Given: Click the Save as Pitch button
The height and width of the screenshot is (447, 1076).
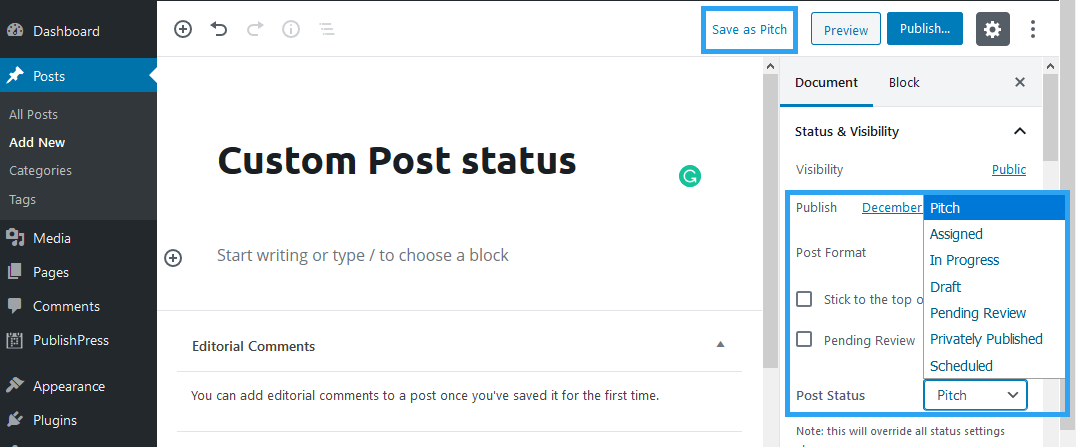Looking at the screenshot, I should 749,30.
